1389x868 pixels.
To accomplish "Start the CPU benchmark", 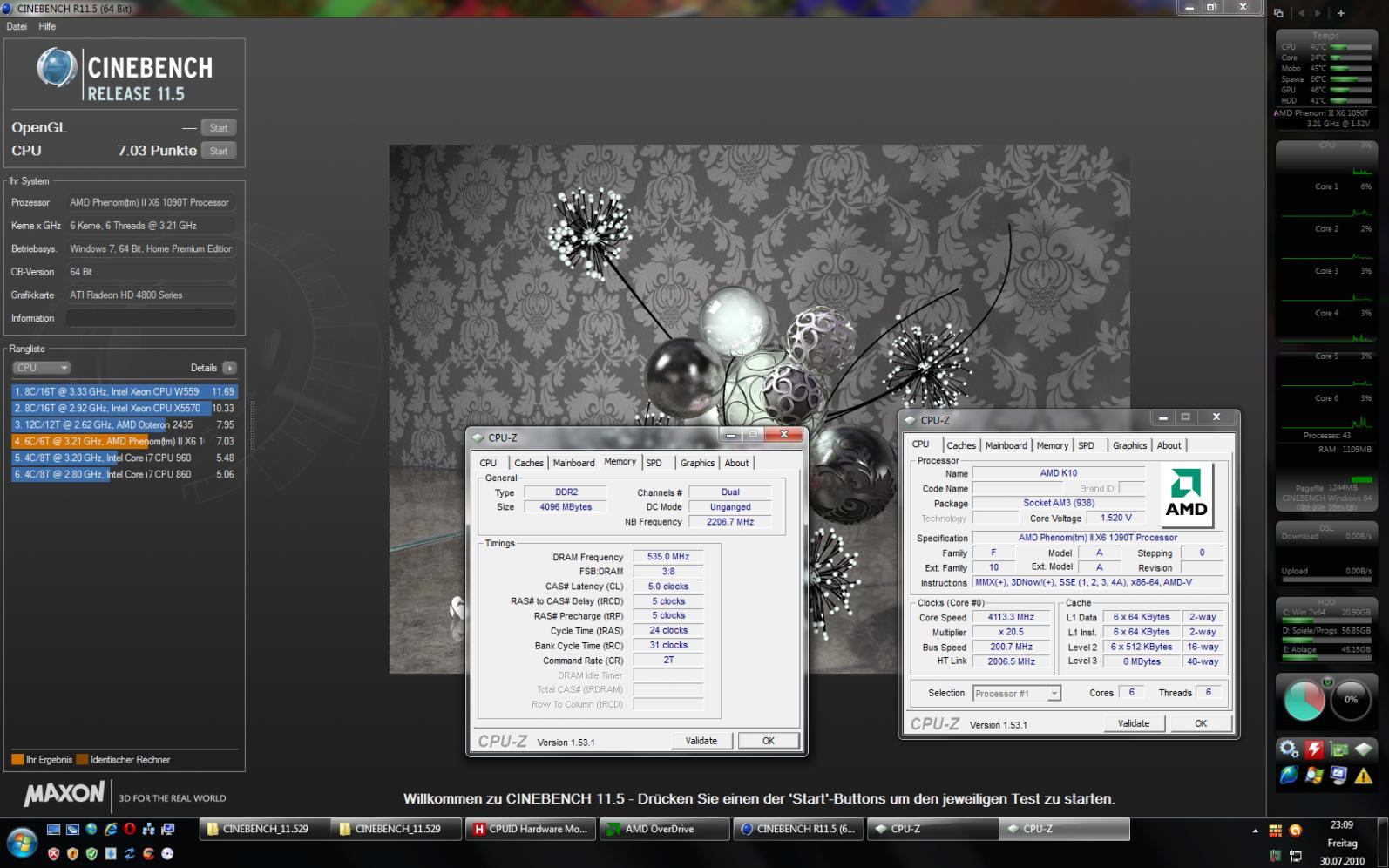I will pyautogui.click(x=219, y=151).
